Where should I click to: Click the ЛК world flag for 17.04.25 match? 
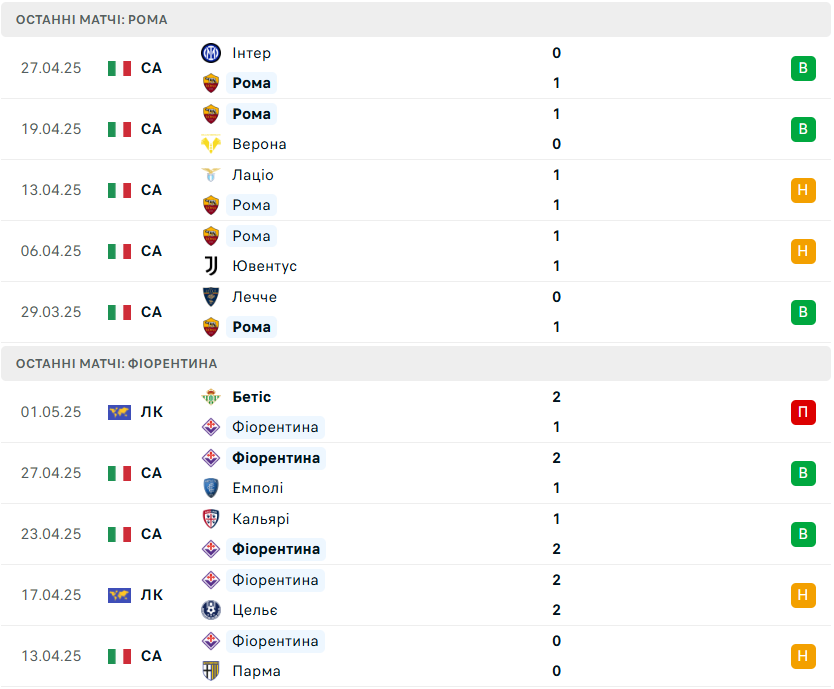pos(119,595)
